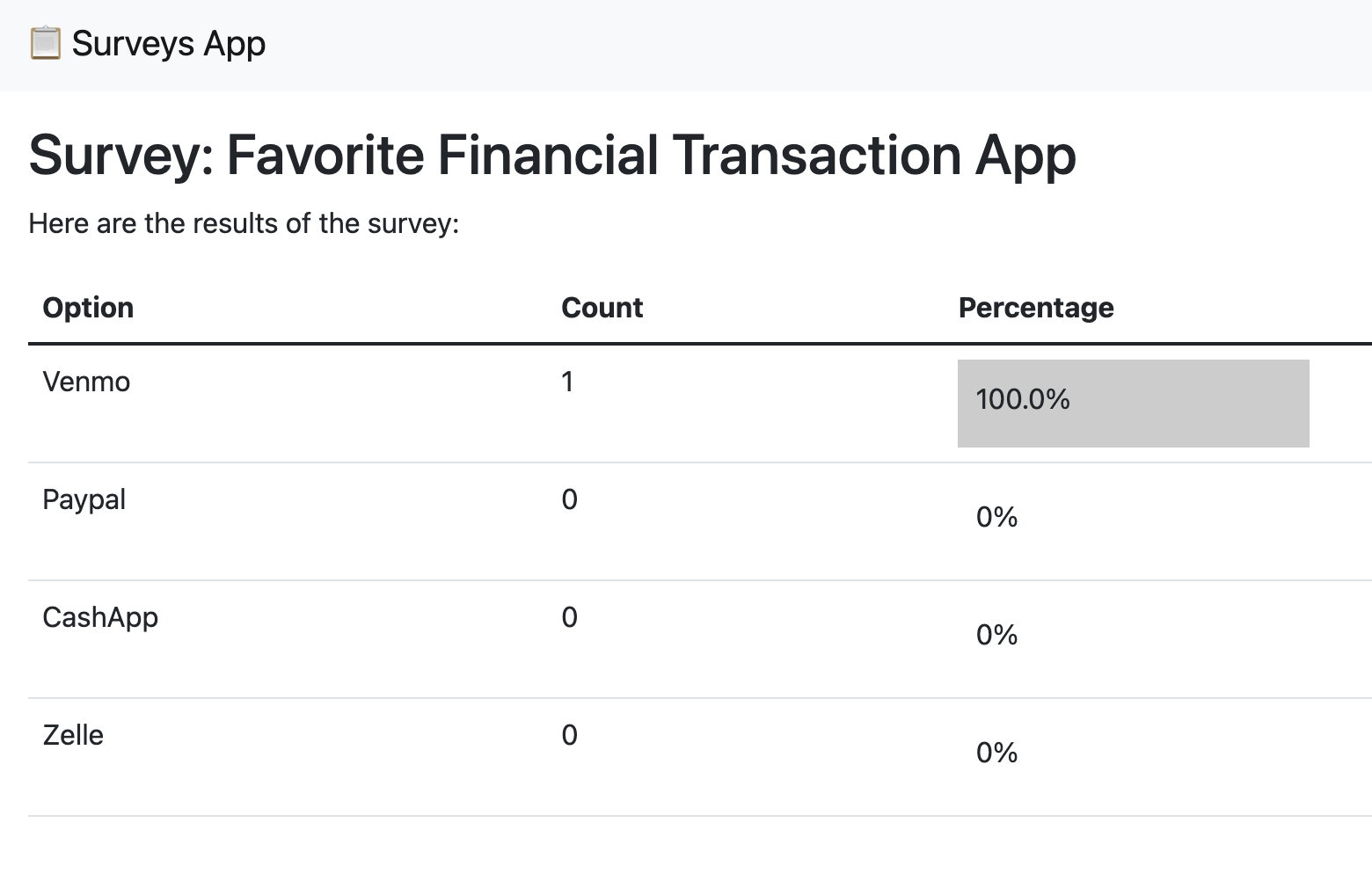Click the 0% indicator for Paypal
This screenshot has height=881, width=1372.
996,518
